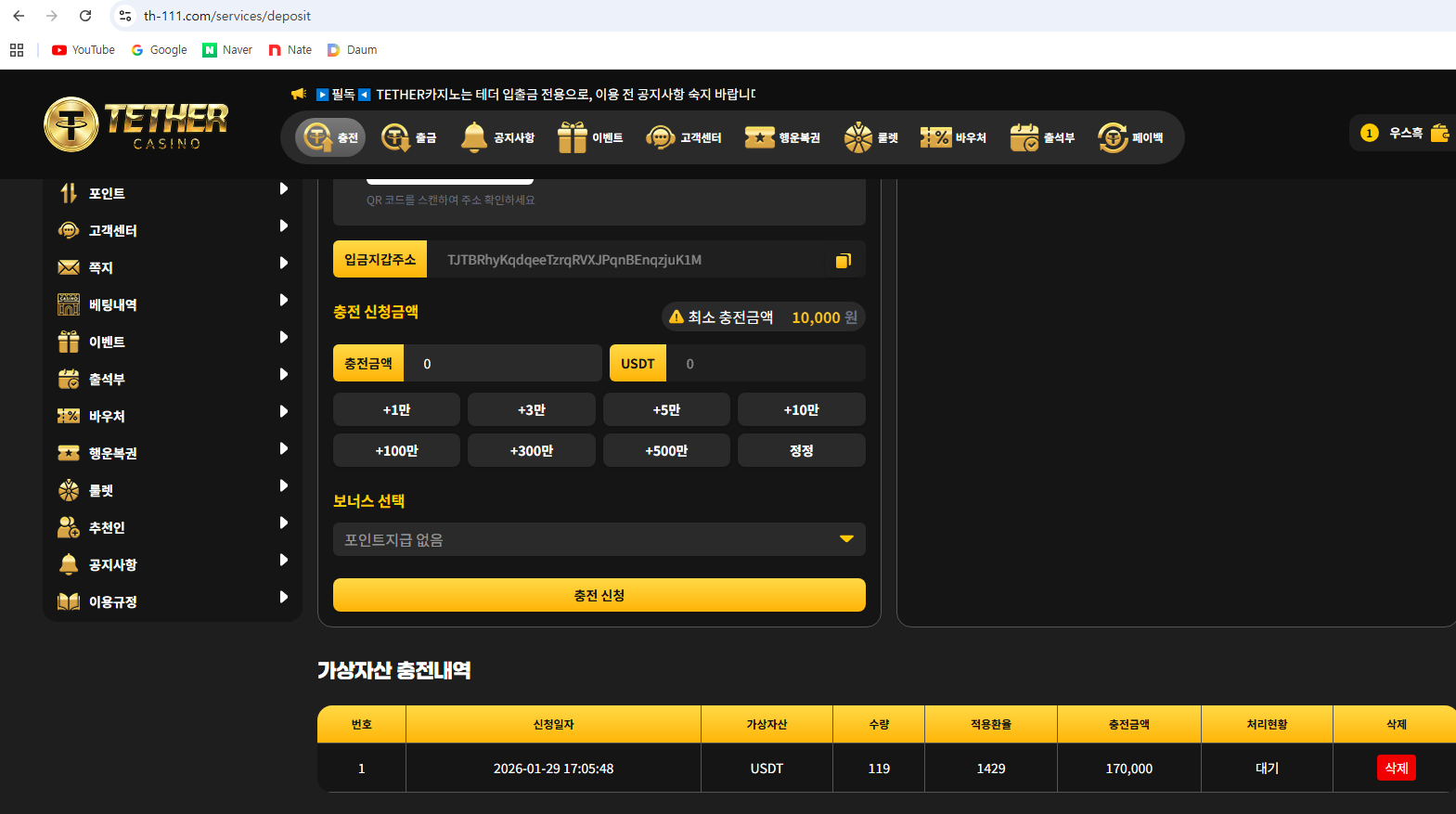This screenshot has width=1456, height=814.
Task: Click the notice bell icon in top navigation
Action: tap(474, 137)
